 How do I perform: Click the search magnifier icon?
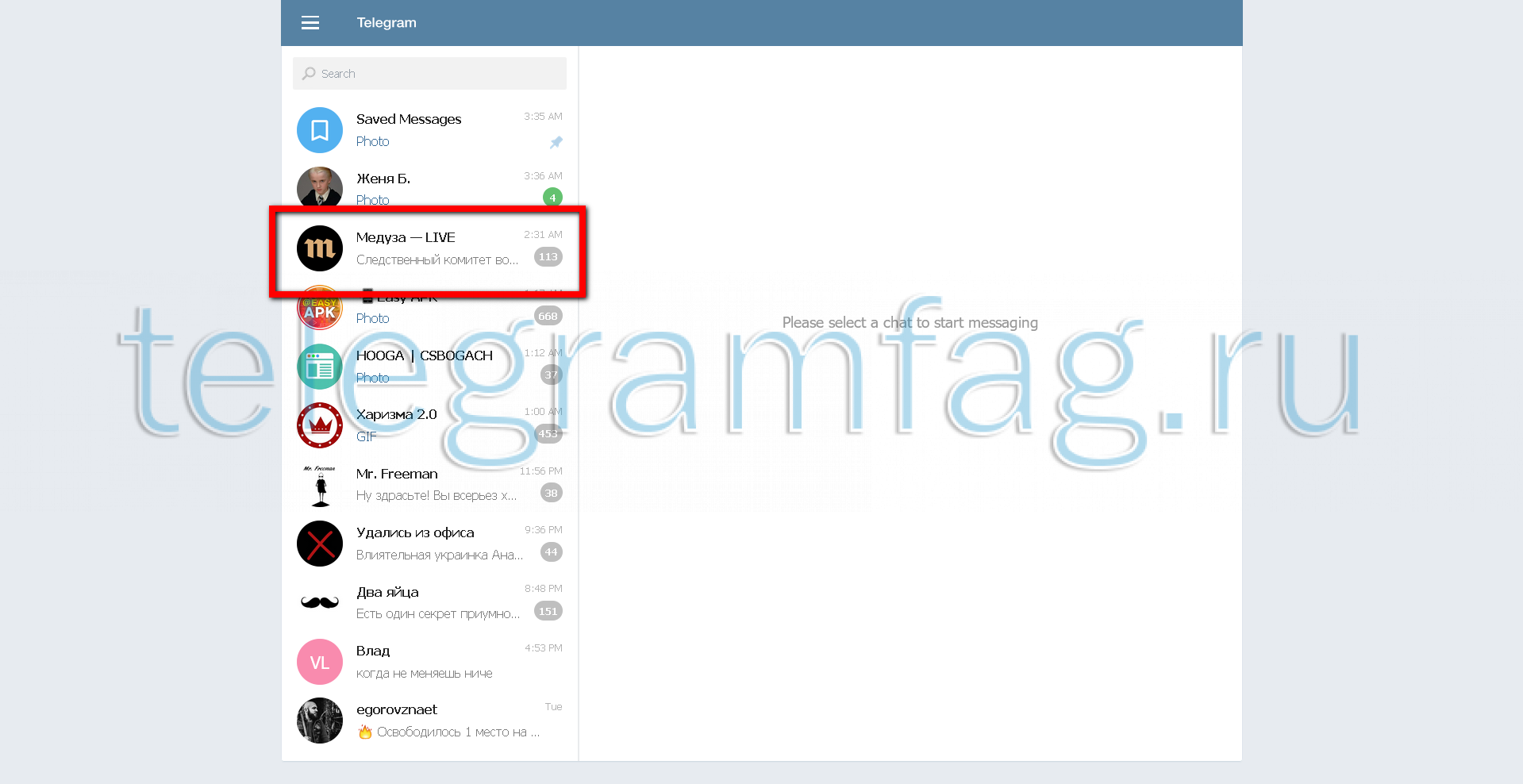point(309,73)
